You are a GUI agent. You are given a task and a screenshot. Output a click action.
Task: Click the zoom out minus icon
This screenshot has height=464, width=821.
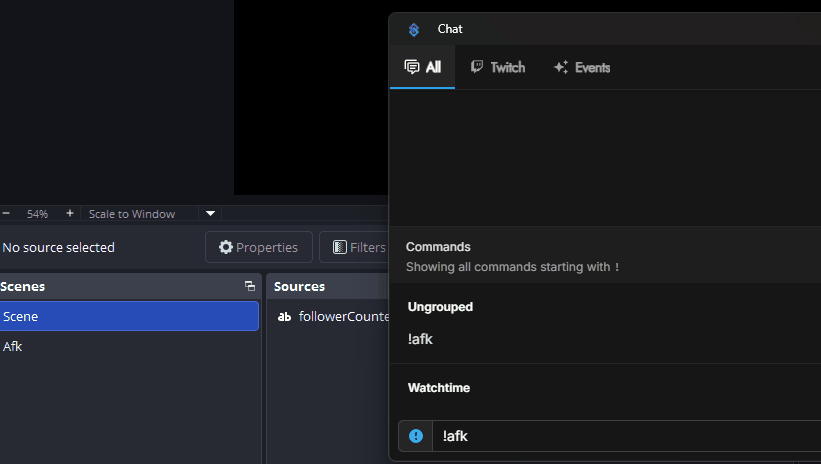pos(6,214)
